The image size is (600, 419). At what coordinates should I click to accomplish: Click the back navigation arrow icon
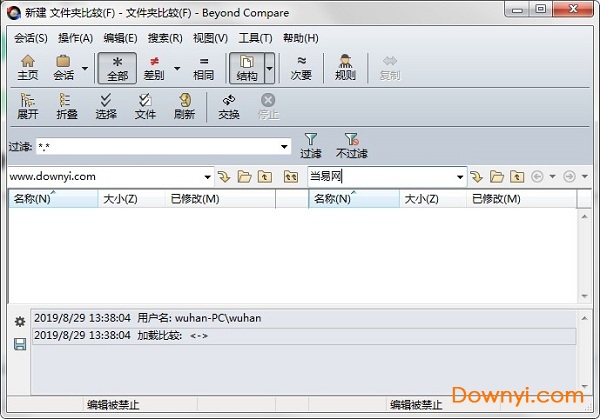(x=537, y=176)
